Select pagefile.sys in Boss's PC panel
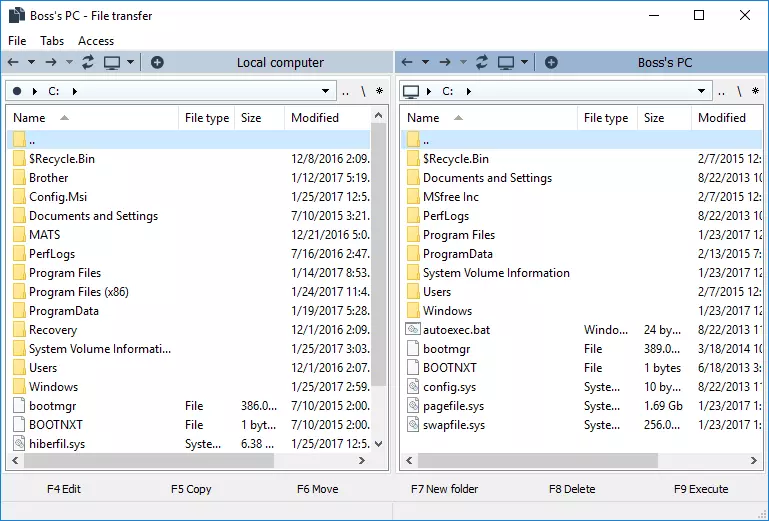Viewport: 769px width, 521px height. [453, 406]
